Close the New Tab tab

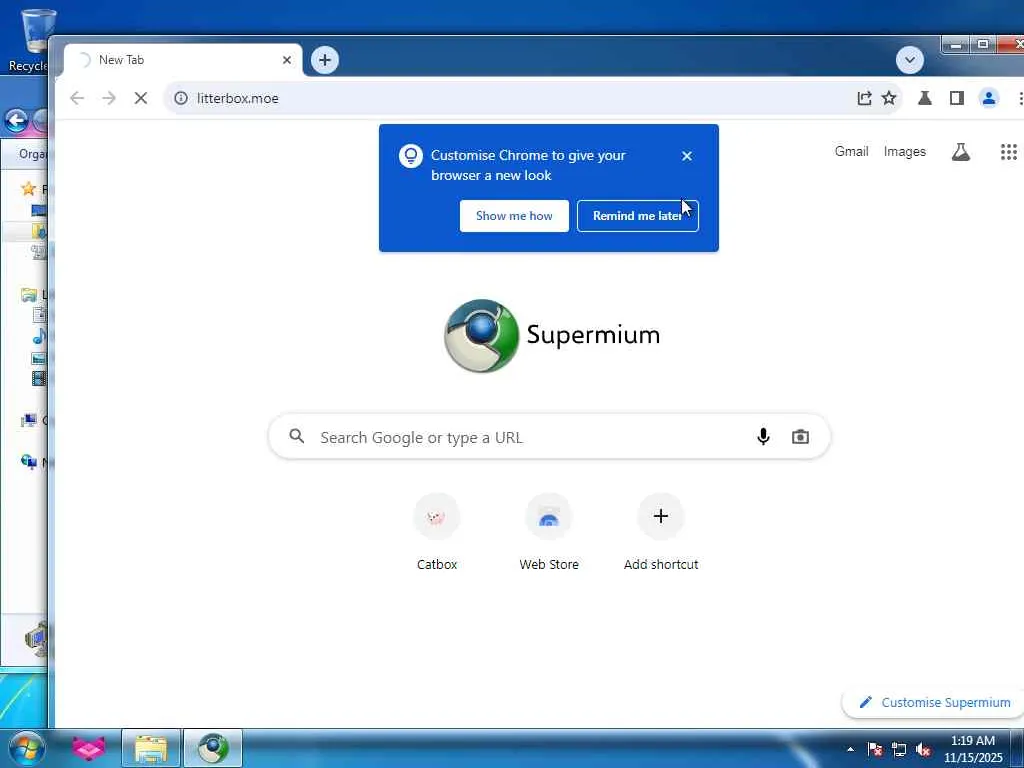point(287,60)
